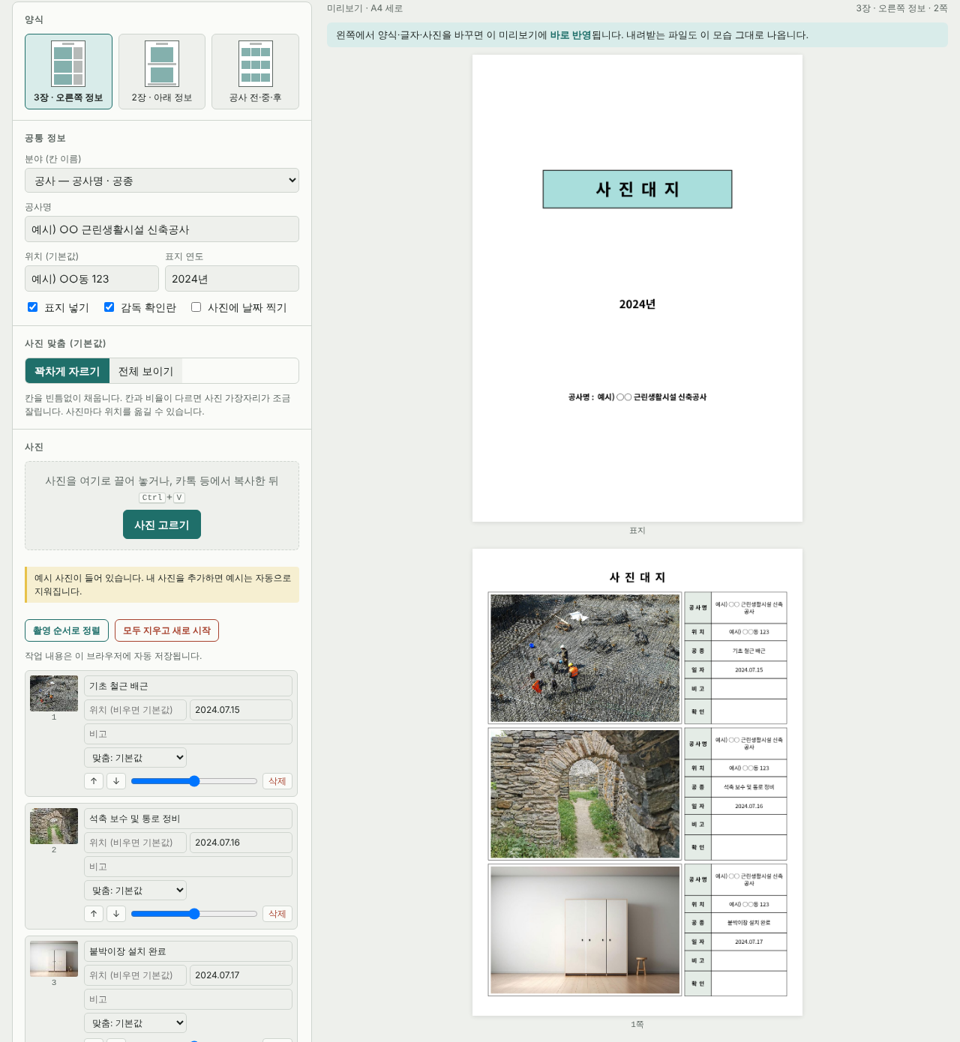Click the wardrobe room photo in preview page
This screenshot has height=1042, width=960.
585,930
